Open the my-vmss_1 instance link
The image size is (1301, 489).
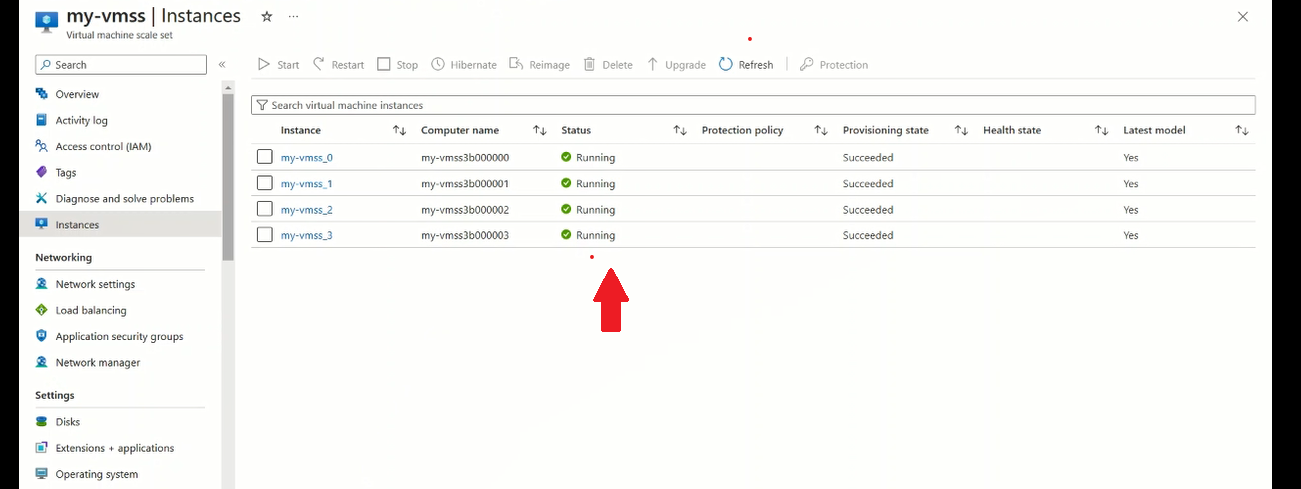(x=306, y=183)
